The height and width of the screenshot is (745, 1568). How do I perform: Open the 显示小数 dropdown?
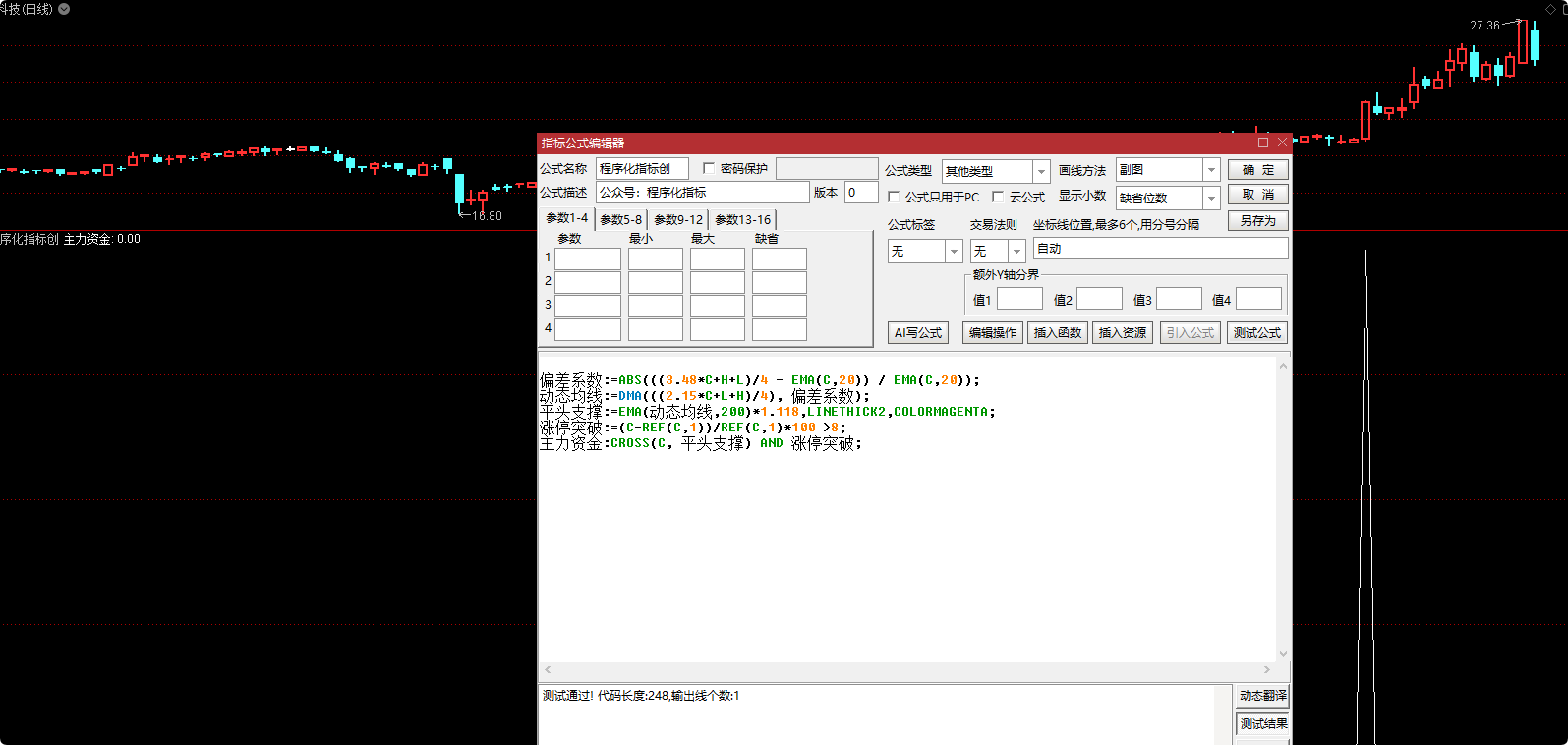(1211, 198)
